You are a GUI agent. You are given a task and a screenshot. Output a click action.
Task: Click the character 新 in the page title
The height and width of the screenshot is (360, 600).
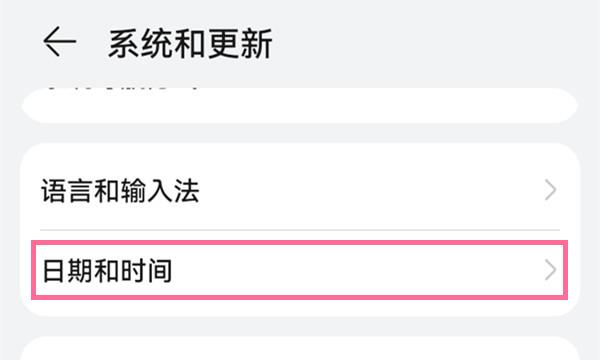256,44
